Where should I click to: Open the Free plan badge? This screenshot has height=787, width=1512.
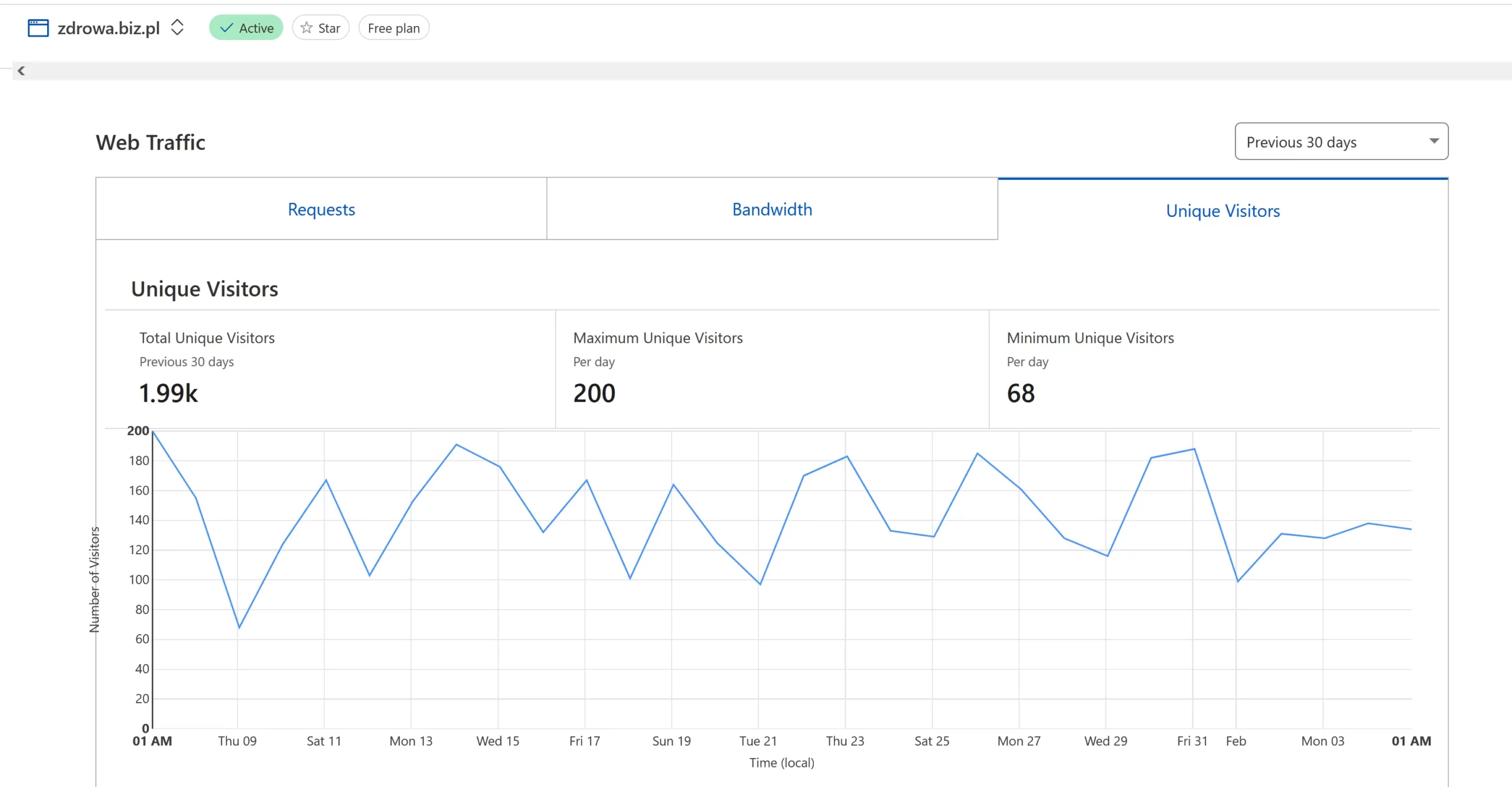(x=393, y=28)
